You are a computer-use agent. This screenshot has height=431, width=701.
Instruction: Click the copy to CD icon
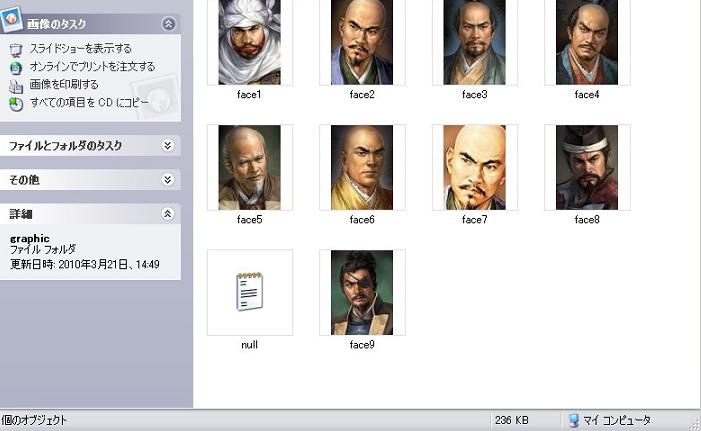click(16, 104)
